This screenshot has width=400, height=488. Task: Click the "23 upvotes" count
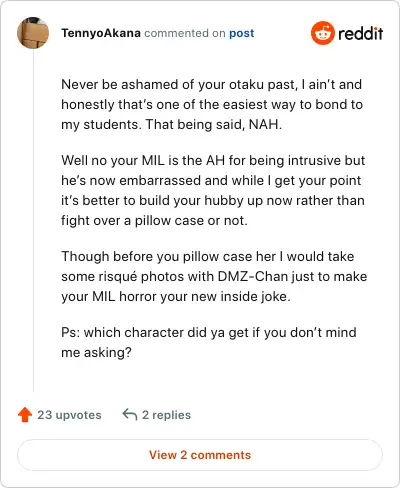69,415
